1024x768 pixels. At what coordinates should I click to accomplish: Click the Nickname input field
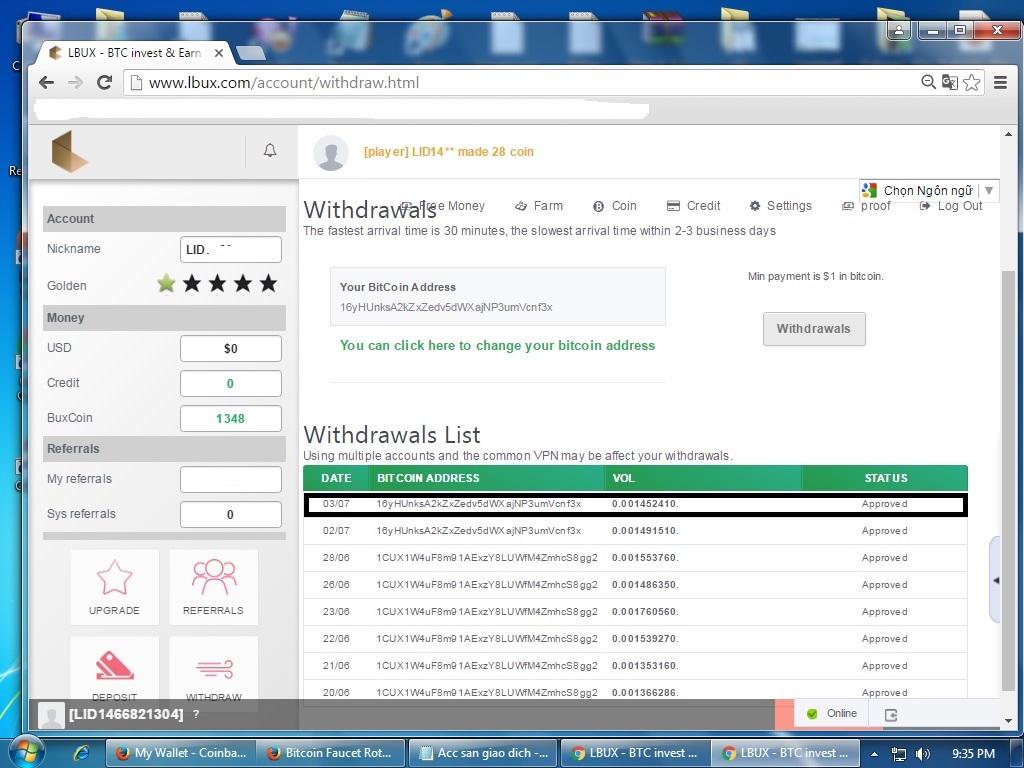(231, 249)
